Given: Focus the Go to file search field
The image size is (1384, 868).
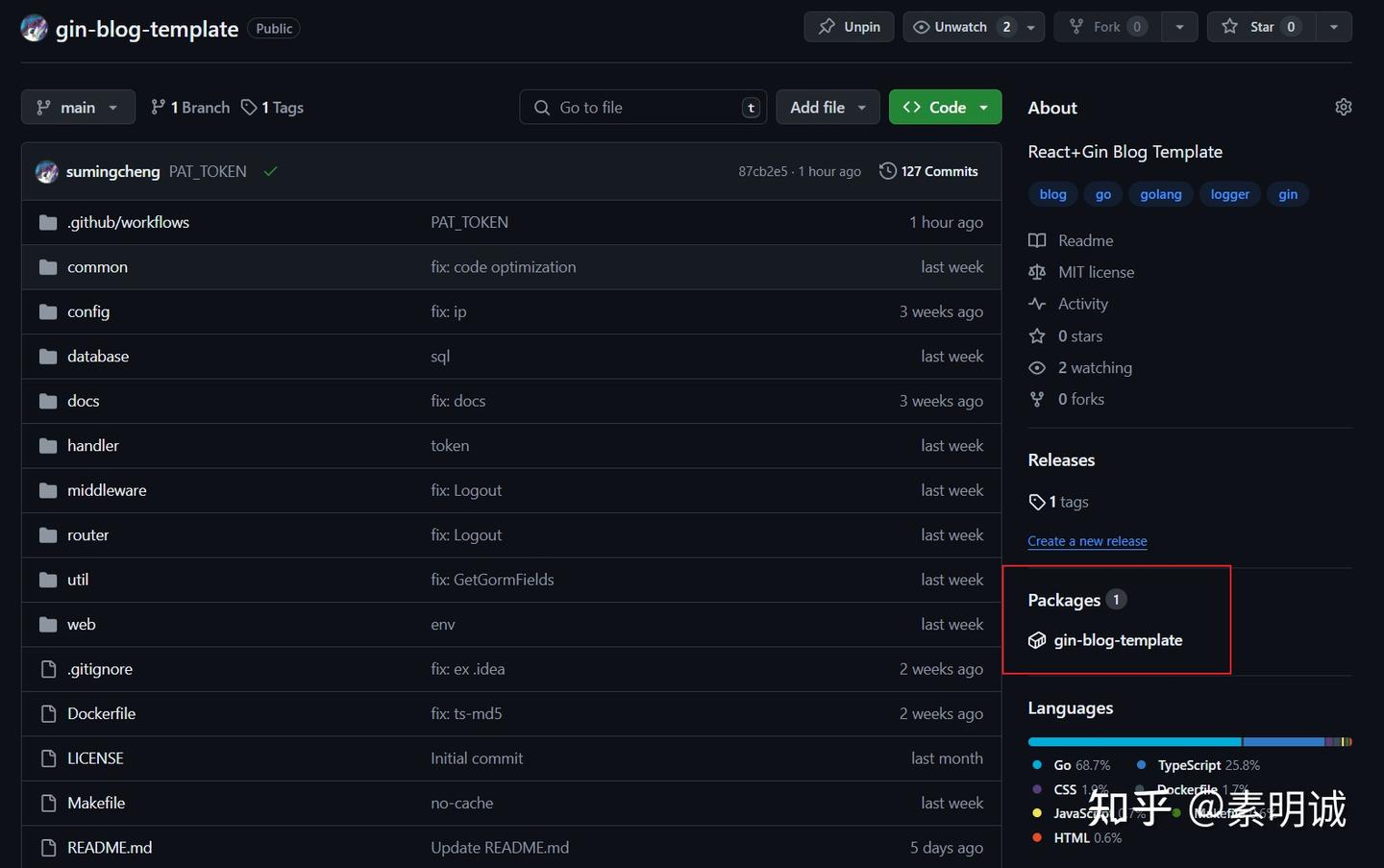Looking at the screenshot, I should 643,108.
